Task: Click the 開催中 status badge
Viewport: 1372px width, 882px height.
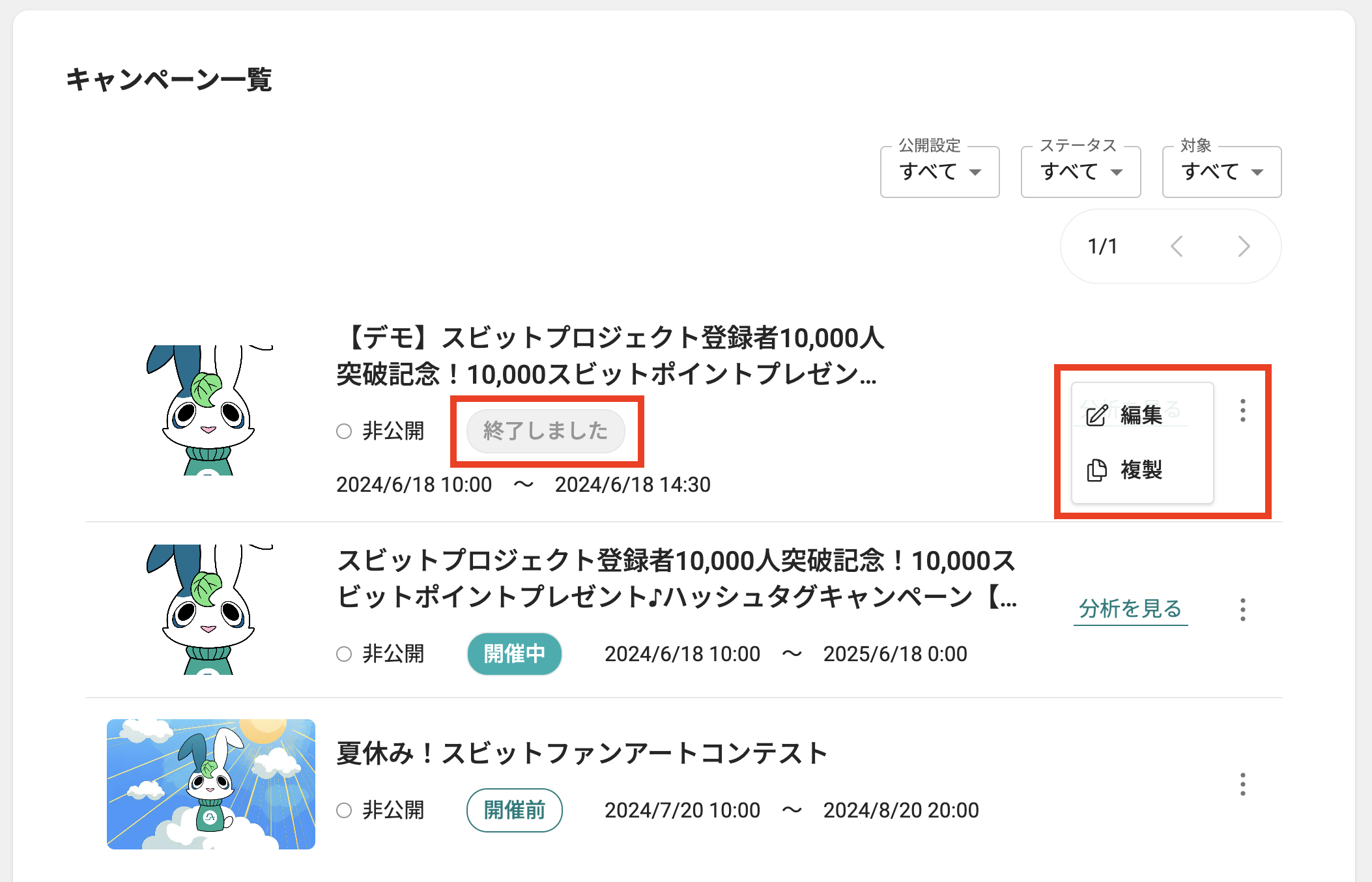Action: click(515, 654)
